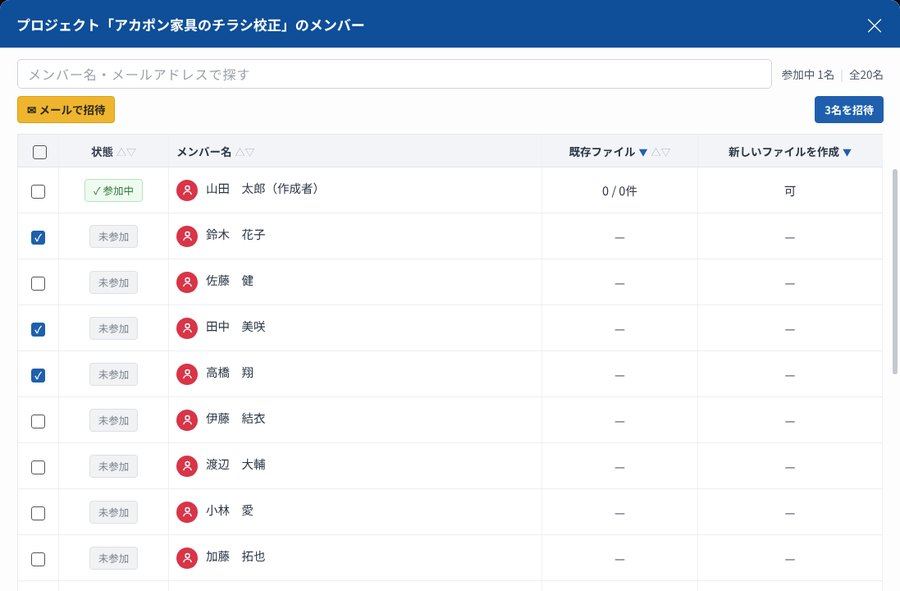Click the 未参加 badge of 田中 美咲
This screenshot has height=591, width=900.
coord(114,328)
